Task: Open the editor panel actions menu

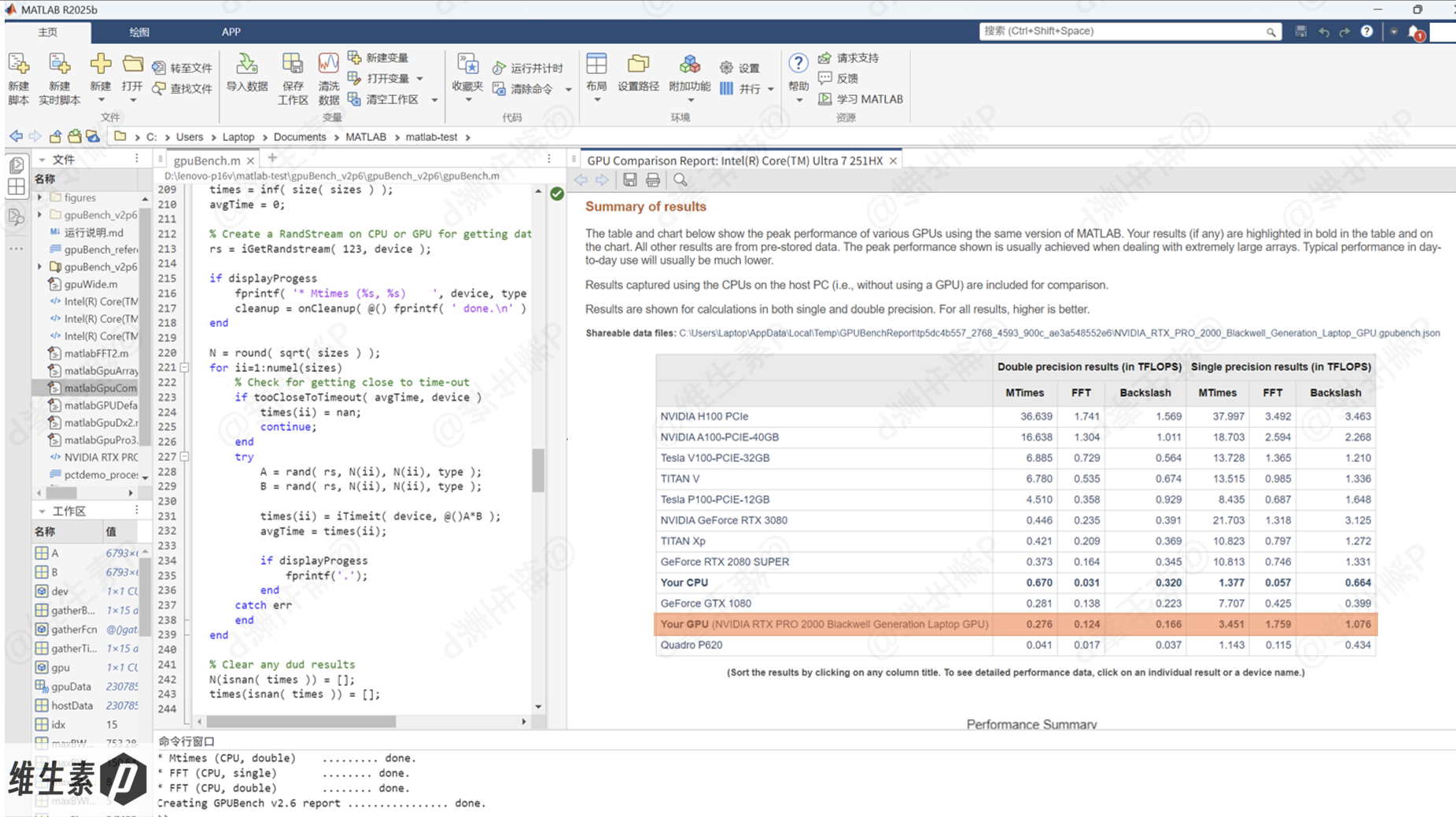Action: click(548, 160)
